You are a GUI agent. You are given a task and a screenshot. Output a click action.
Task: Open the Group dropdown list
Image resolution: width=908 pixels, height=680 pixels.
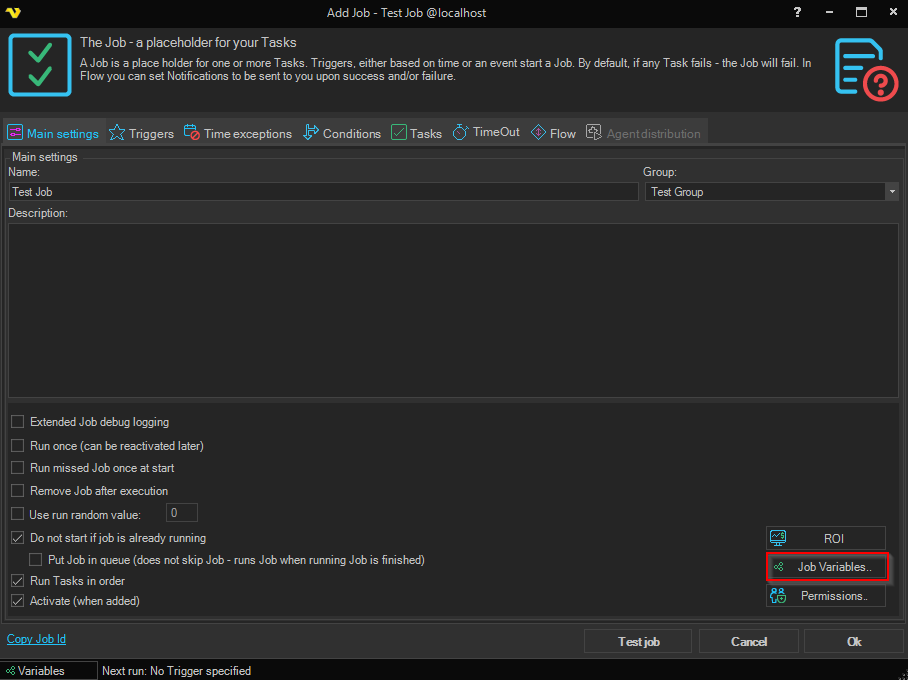pos(890,192)
